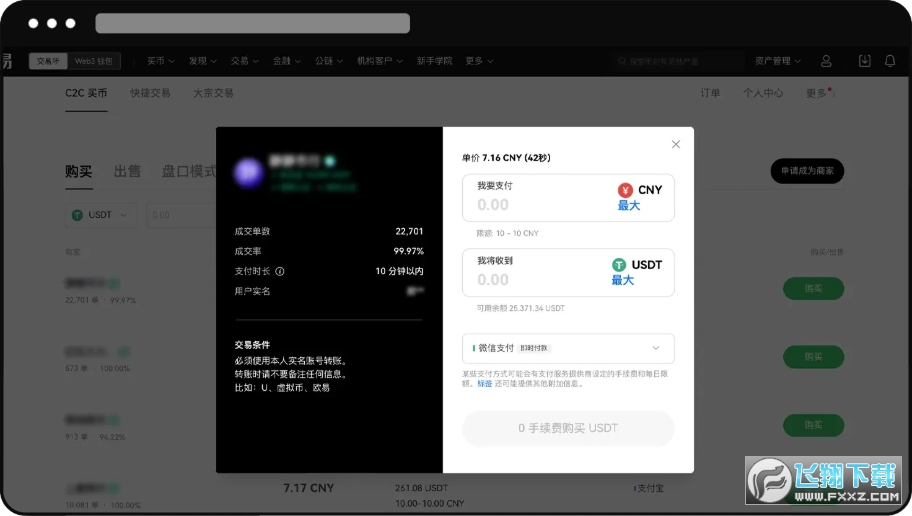Switch to the 快捷交易 tab
Screen dimensions: 912x516
pos(150,93)
